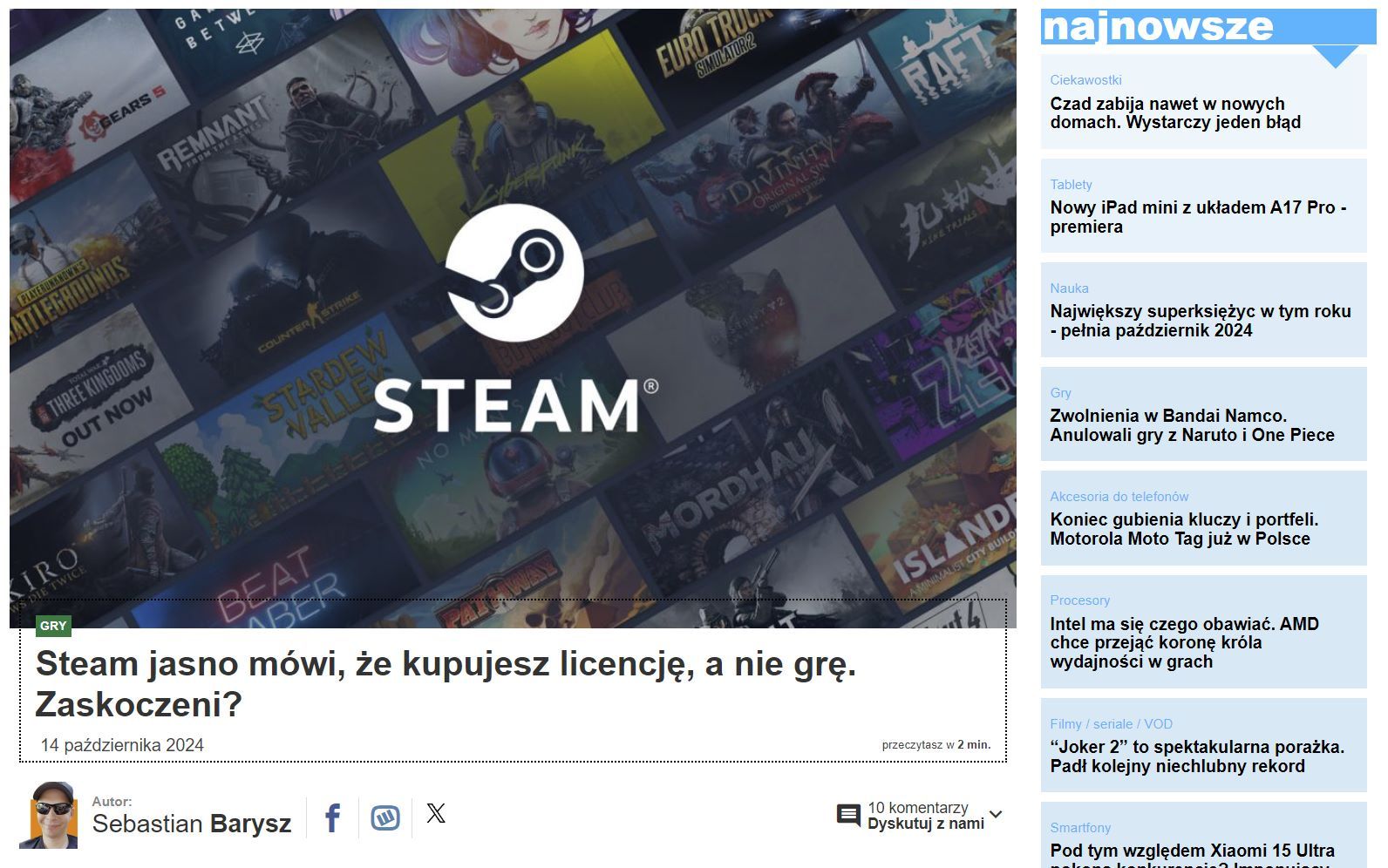
Task: Open author link Sebastian Barysz
Action: 192,824
